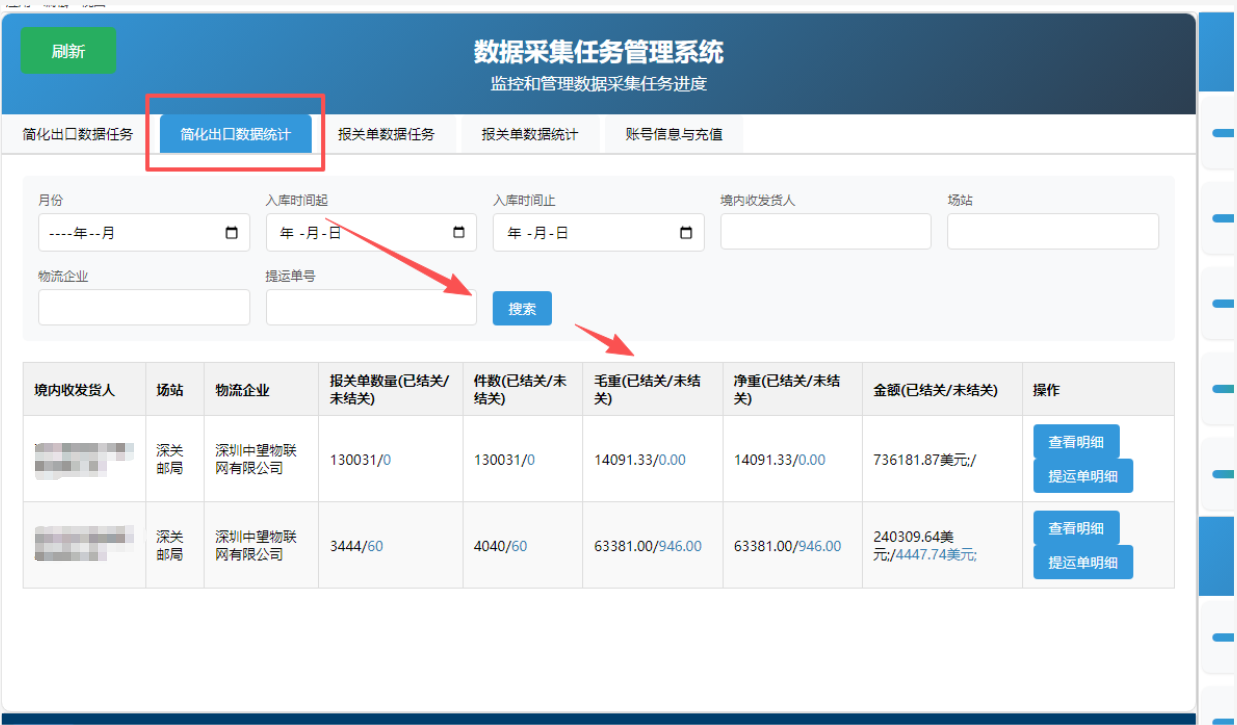The width and height of the screenshot is (1237, 725).
Task: Focus the 境内收发货人 filter input
Action: [x=825, y=231]
